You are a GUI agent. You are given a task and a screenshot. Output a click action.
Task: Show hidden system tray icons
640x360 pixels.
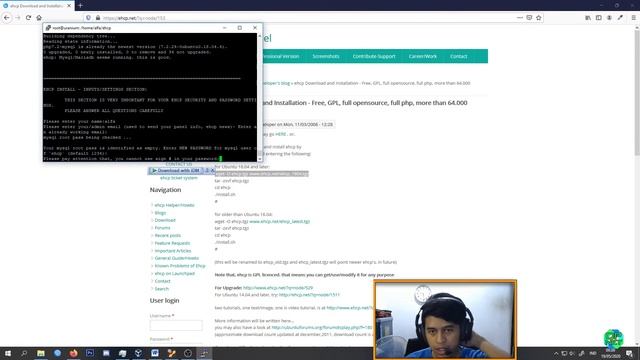(556, 353)
